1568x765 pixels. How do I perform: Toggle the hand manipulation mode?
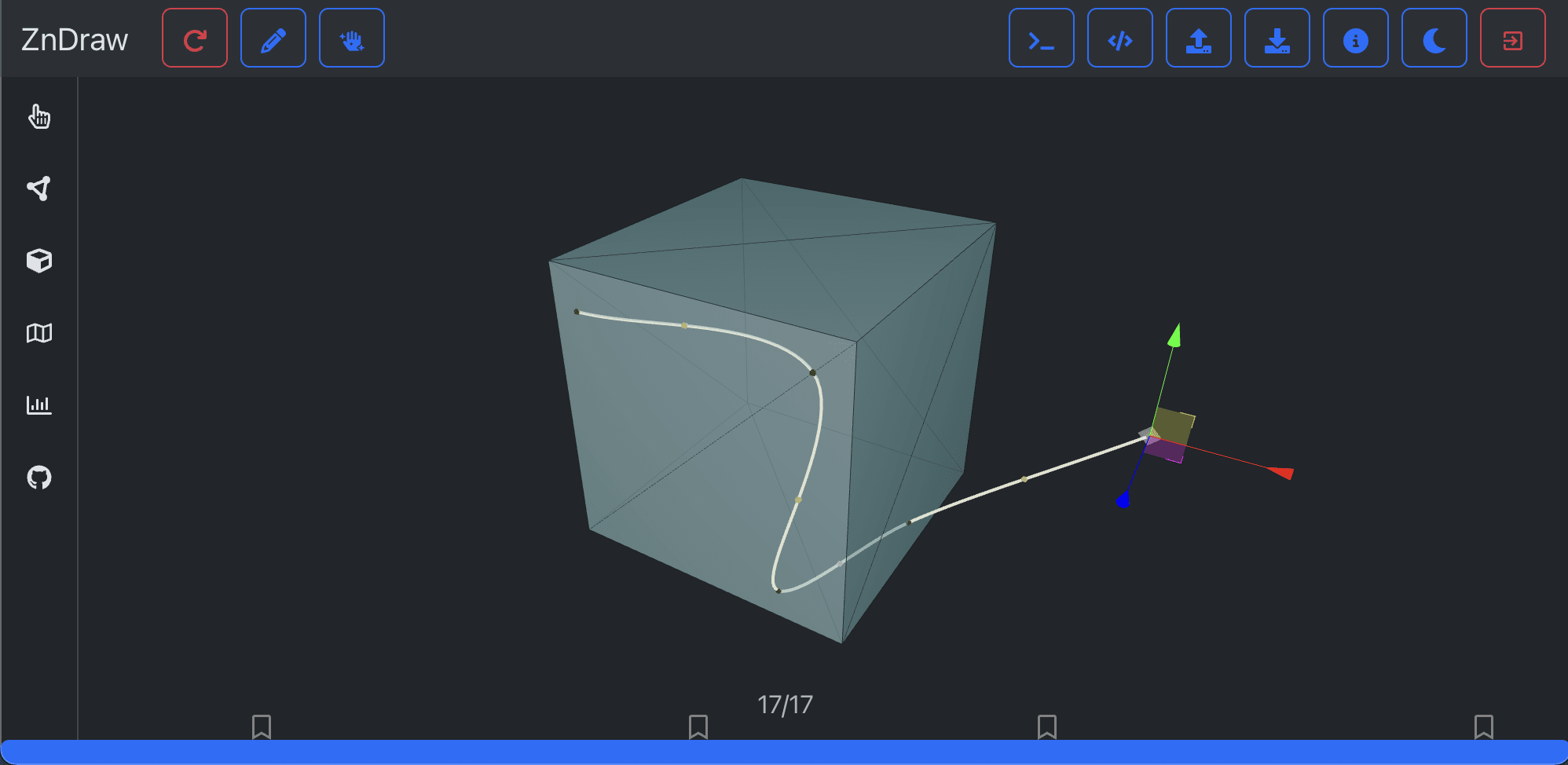[x=351, y=37]
